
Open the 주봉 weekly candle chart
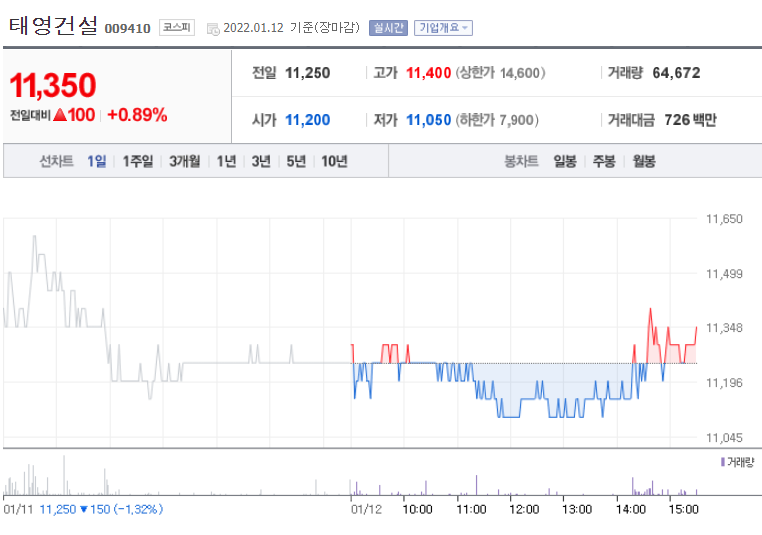click(604, 161)
